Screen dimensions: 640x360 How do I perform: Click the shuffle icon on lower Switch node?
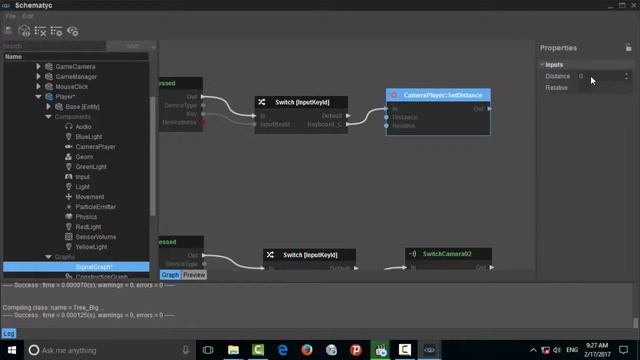270,255
